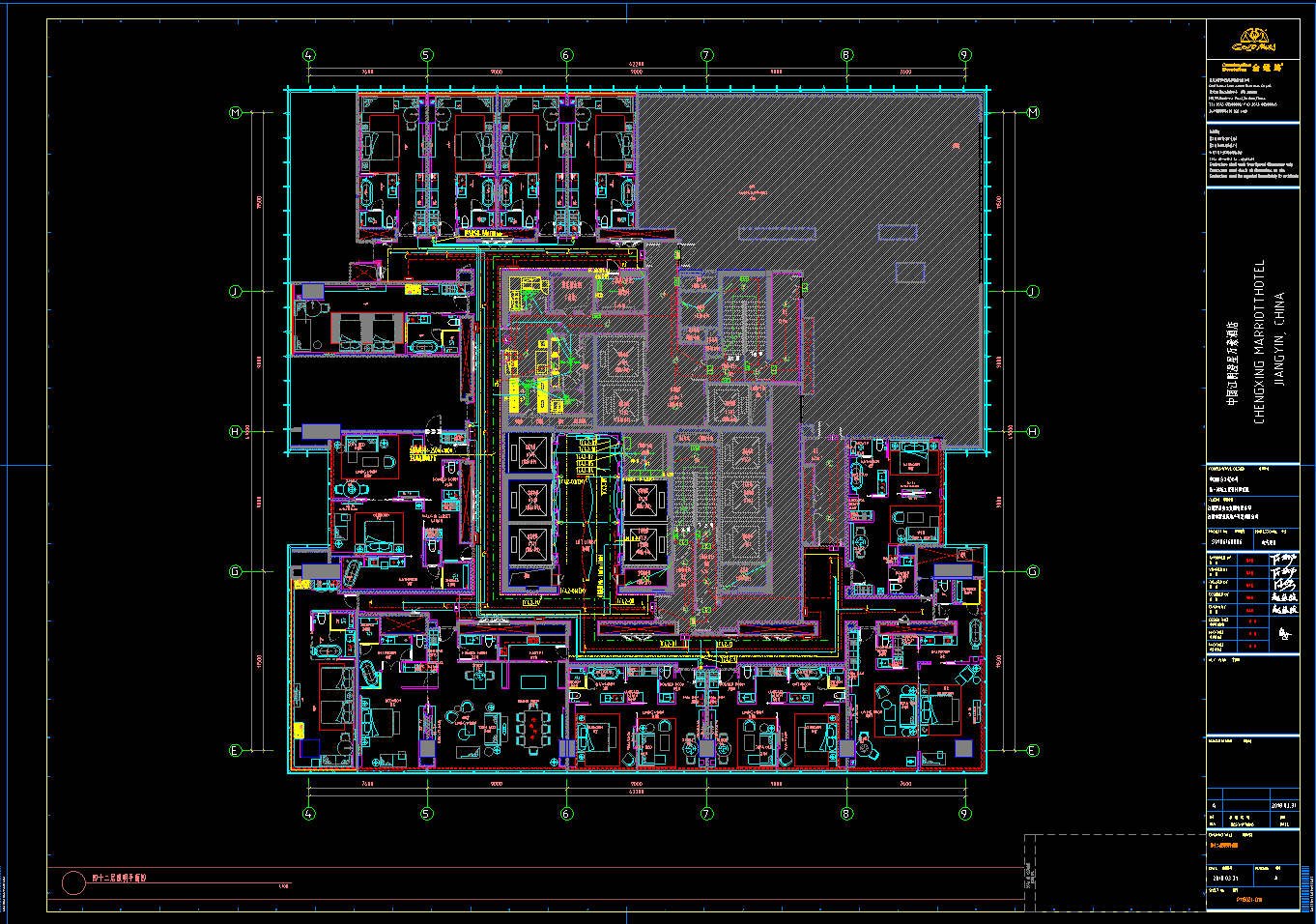The height and width of the screenshot is (924, 1316).
Task: Select axis bubble G right of the plan
Action: pos(1033,571)
